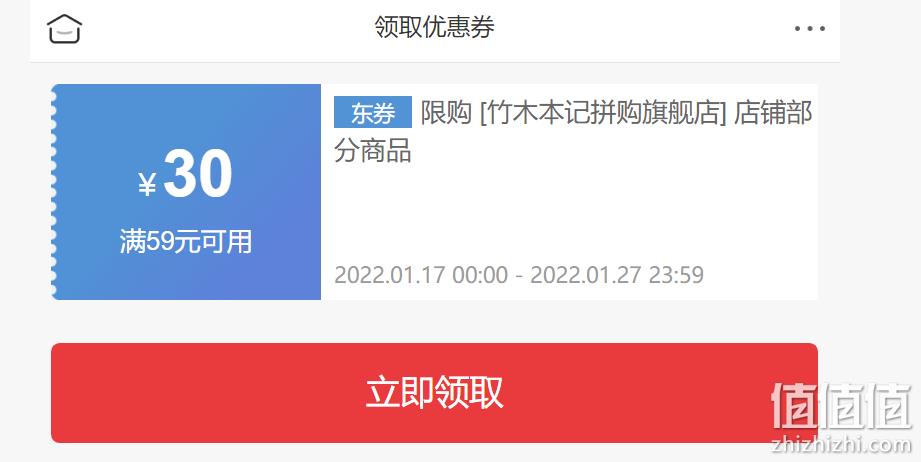Select the 满59元可用 condition text
This screenshot has width=921, height=462.
click(x=186, y=241)
